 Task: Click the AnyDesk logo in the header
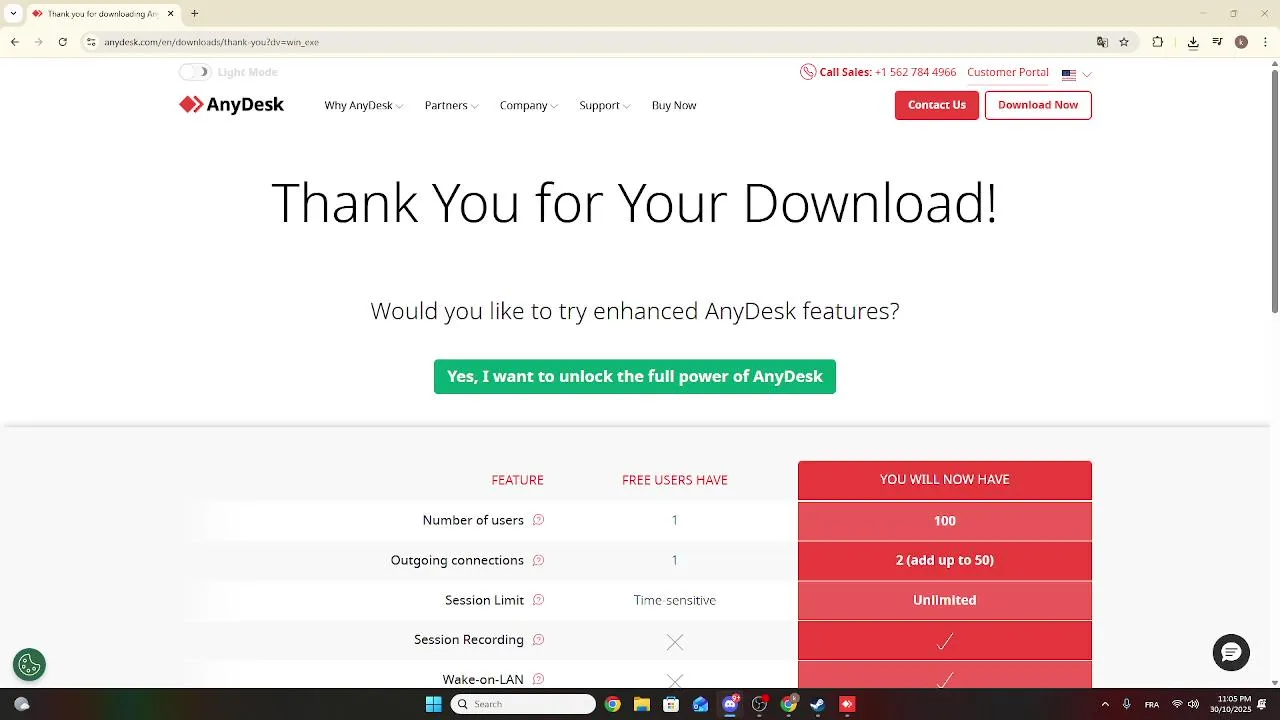tap(231, 105)
